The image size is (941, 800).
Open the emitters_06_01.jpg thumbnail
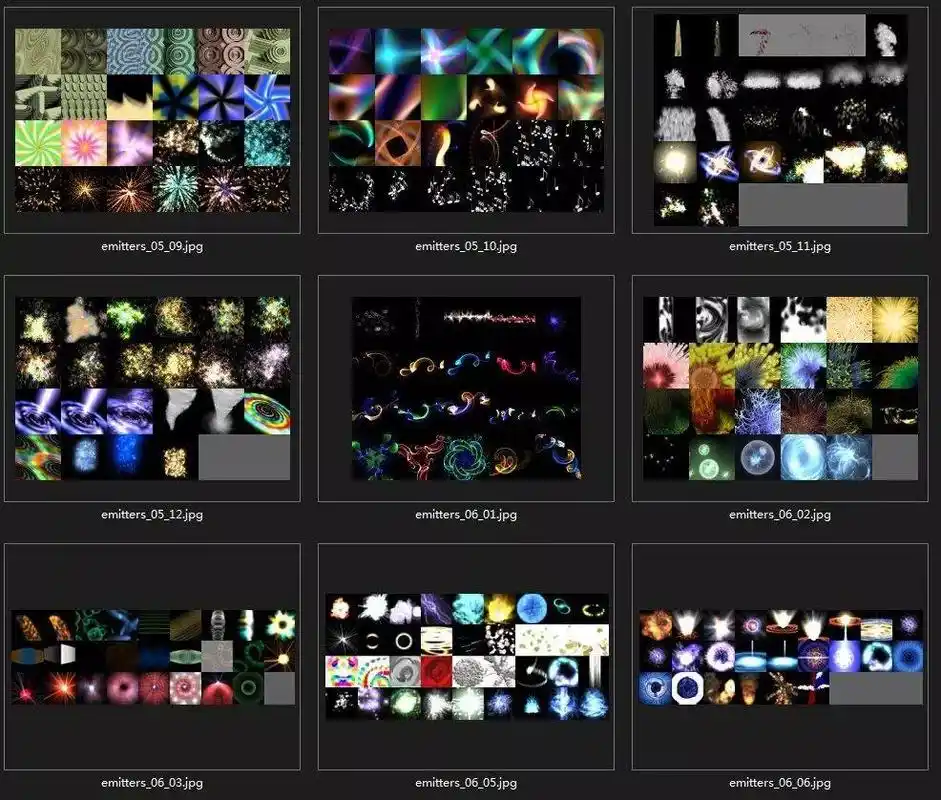click(x=466, y=388)
